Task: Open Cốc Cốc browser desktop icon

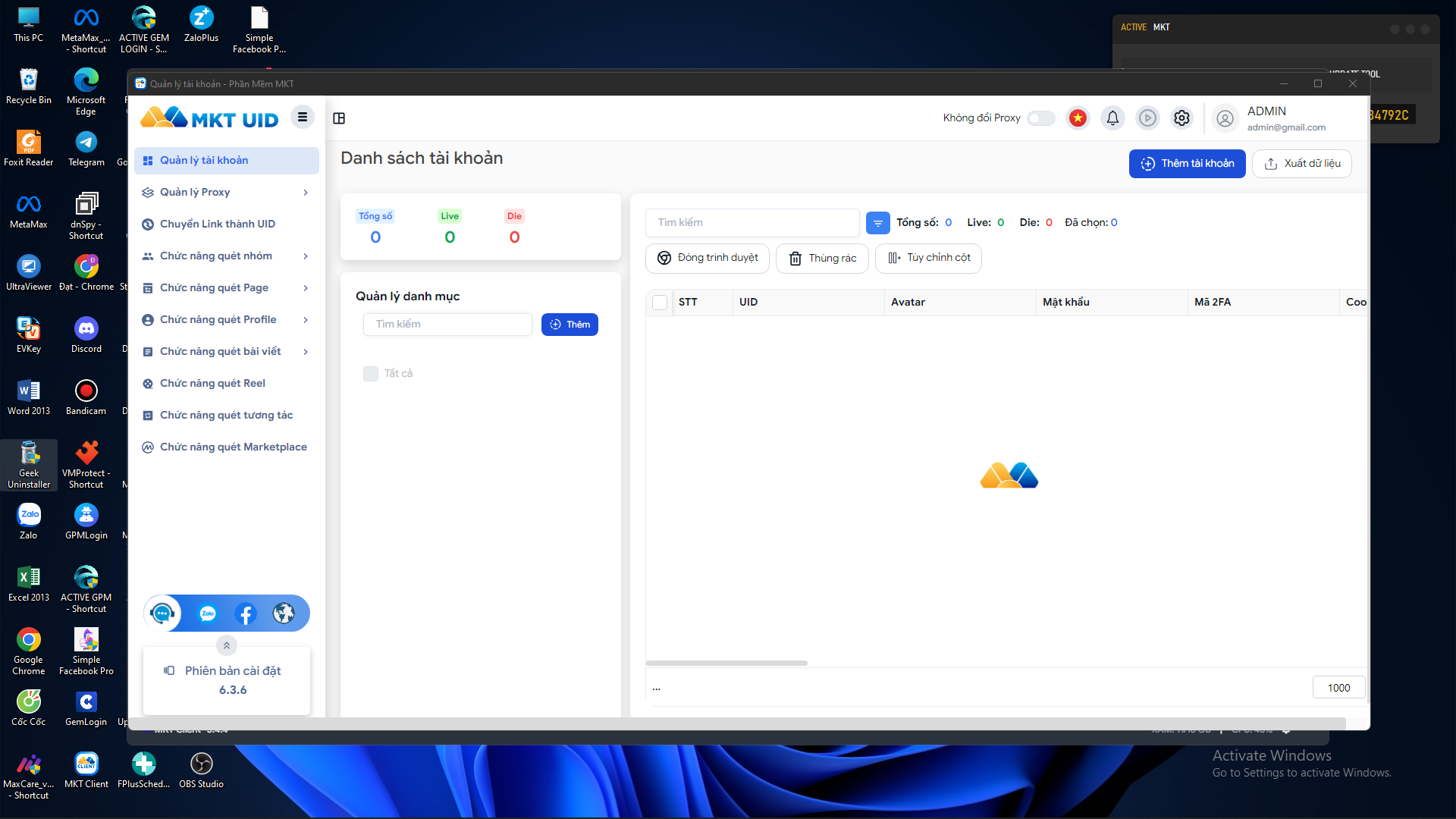Action: [x=29, y=708]
